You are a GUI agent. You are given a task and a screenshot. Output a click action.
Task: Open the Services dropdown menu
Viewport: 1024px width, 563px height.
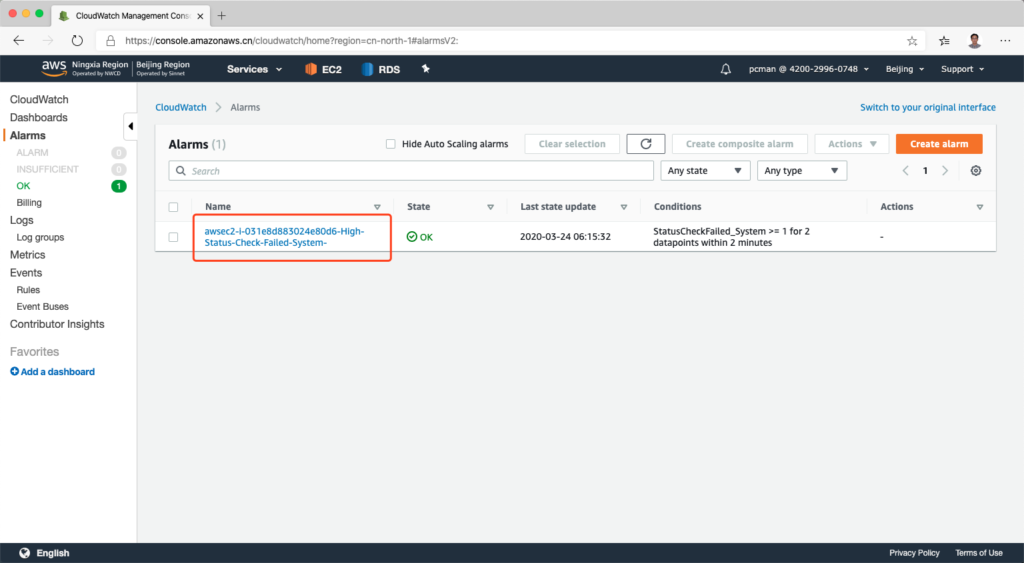tap(254, 69)
